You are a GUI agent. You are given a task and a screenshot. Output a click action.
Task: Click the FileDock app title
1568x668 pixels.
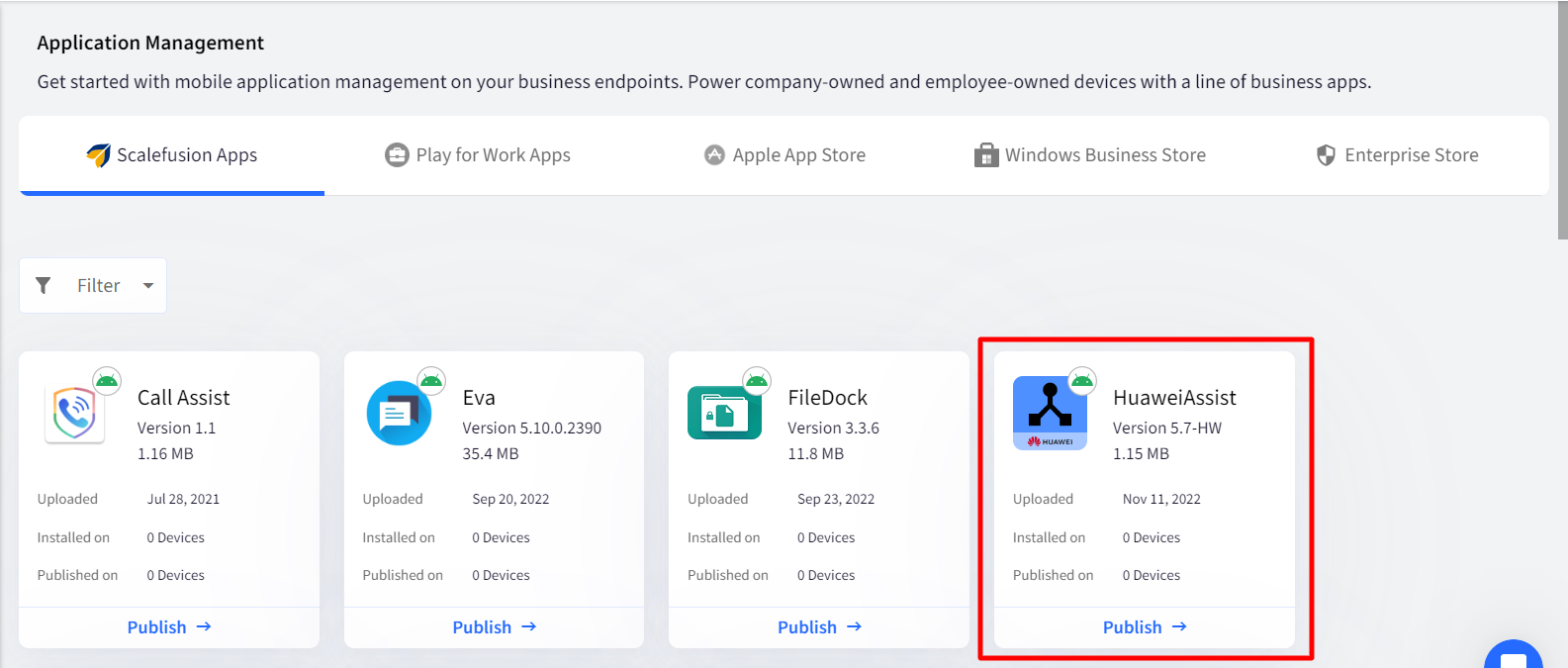[x=827, y=398]
